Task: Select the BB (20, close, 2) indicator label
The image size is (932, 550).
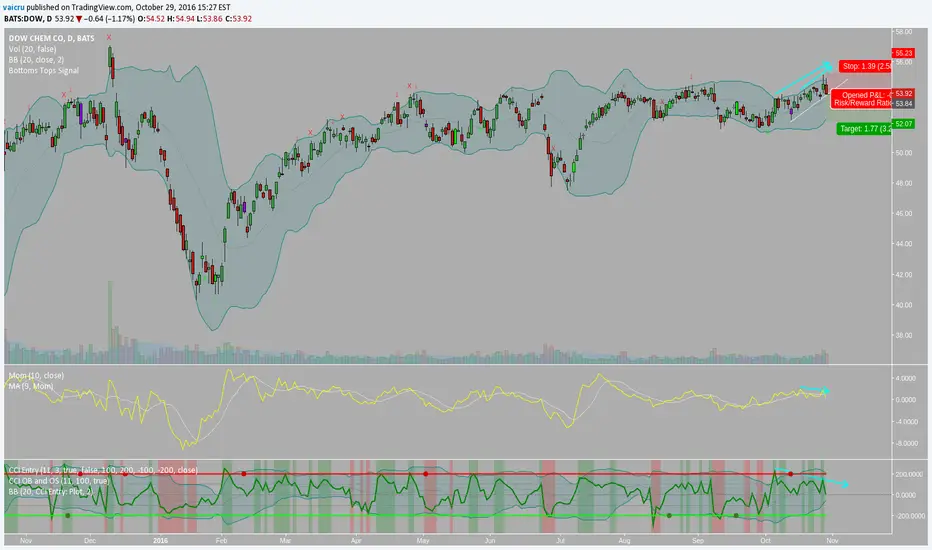Action: 36,59
